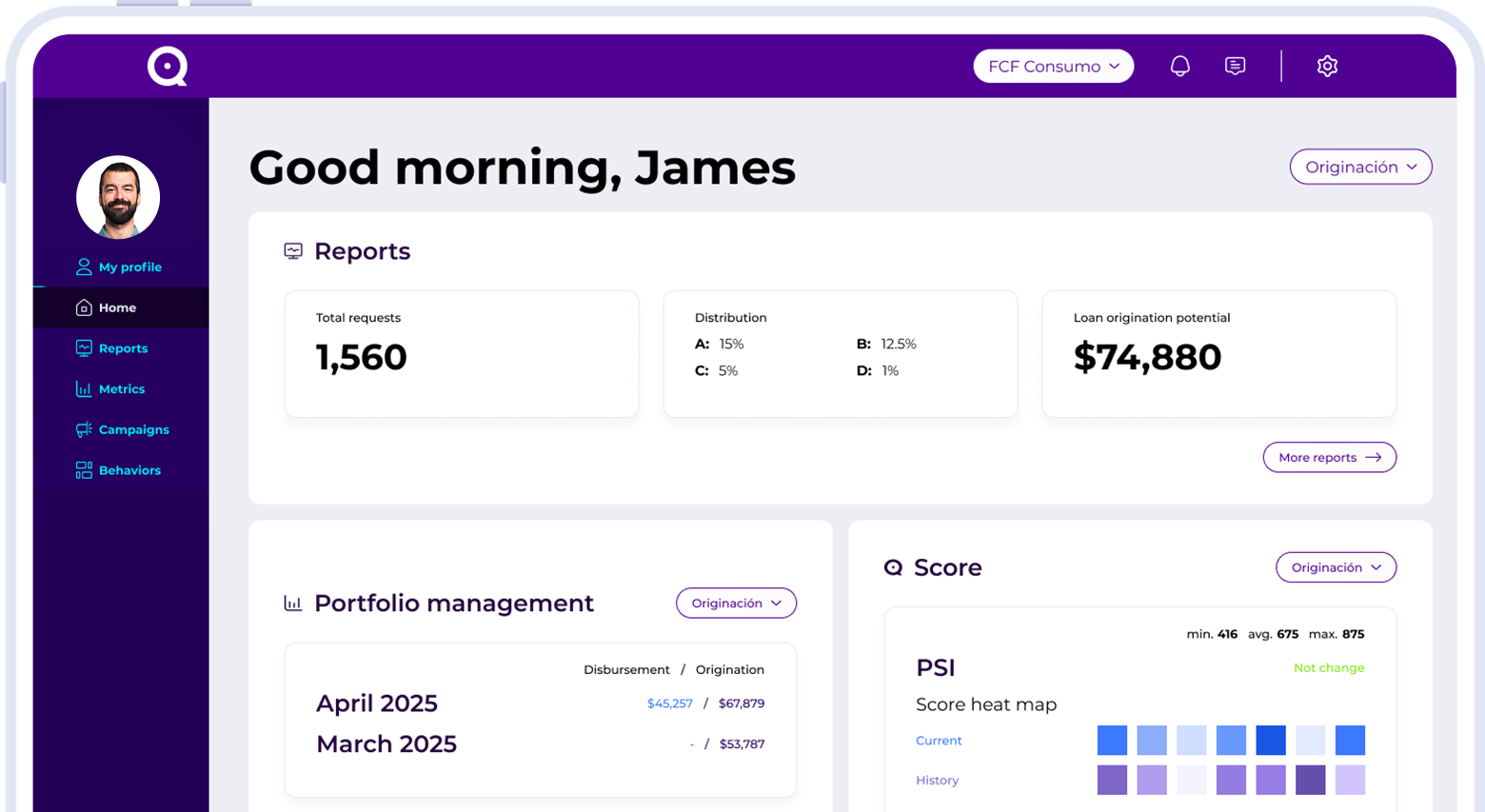Open Behaviors in the sidebar
Screen dimensions: 1485x812
tap(121, 470)
